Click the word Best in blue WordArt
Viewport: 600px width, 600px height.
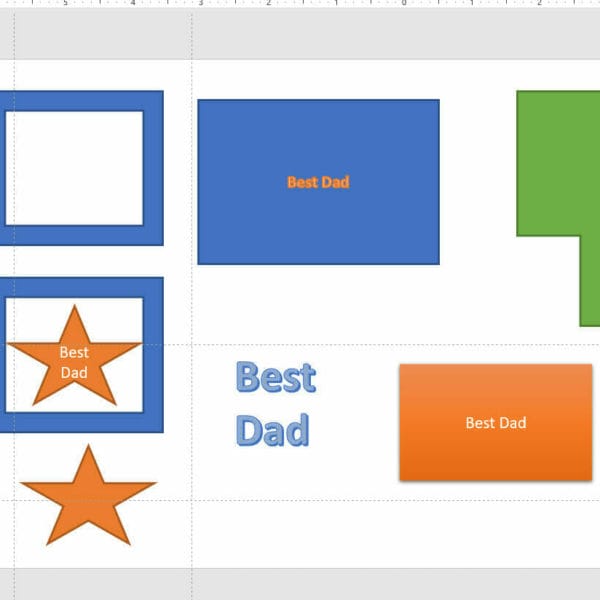(275, 378)
